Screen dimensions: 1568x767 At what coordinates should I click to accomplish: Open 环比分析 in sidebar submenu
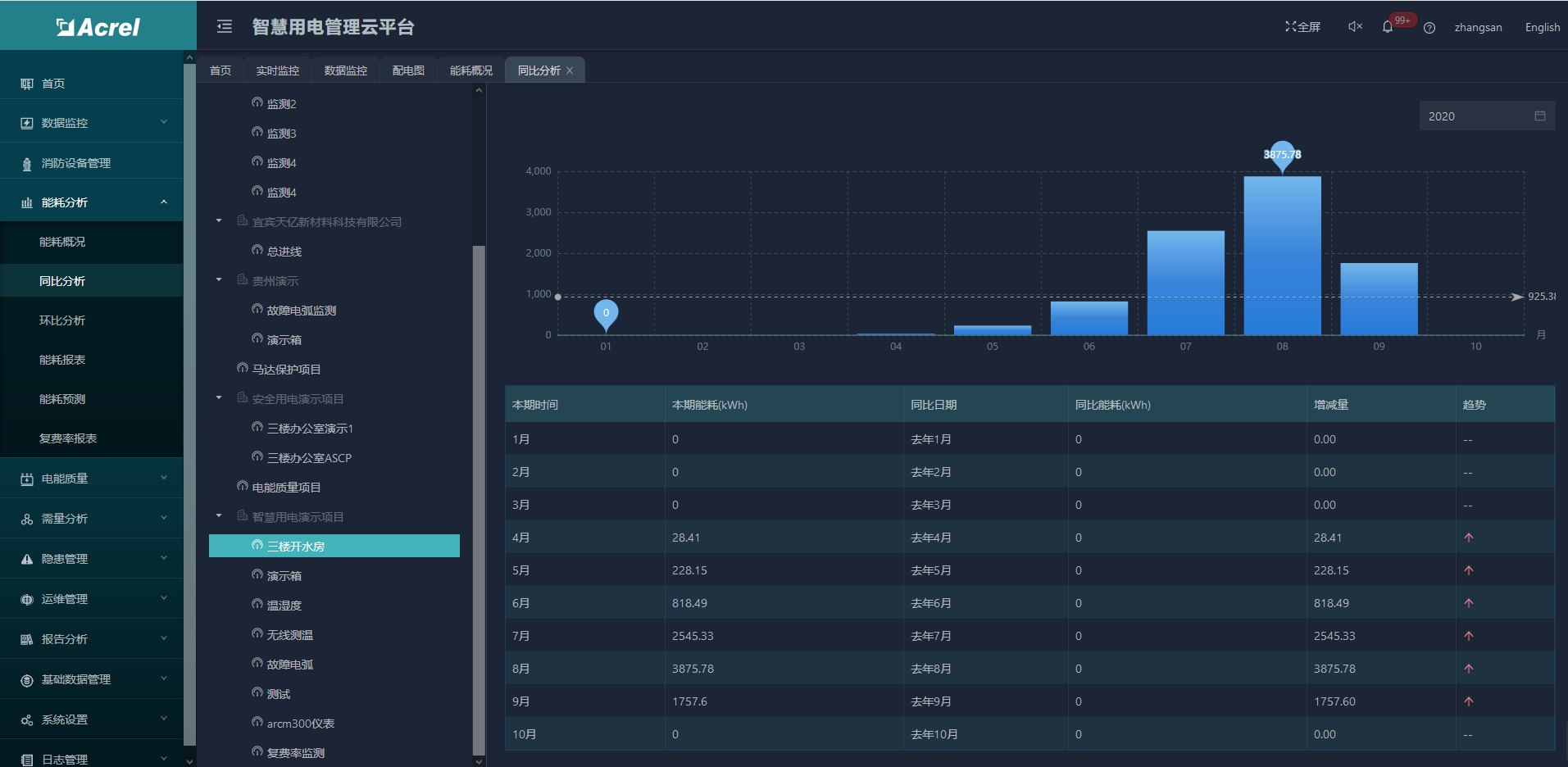[62, 320]
